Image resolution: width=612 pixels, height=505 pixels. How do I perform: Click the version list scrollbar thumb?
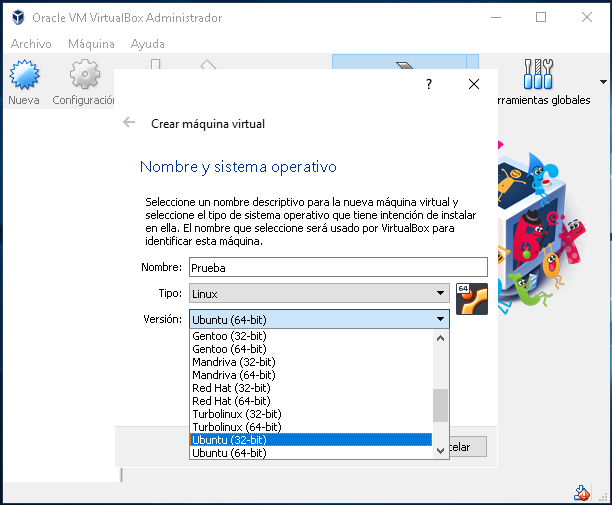coord(441,405)
